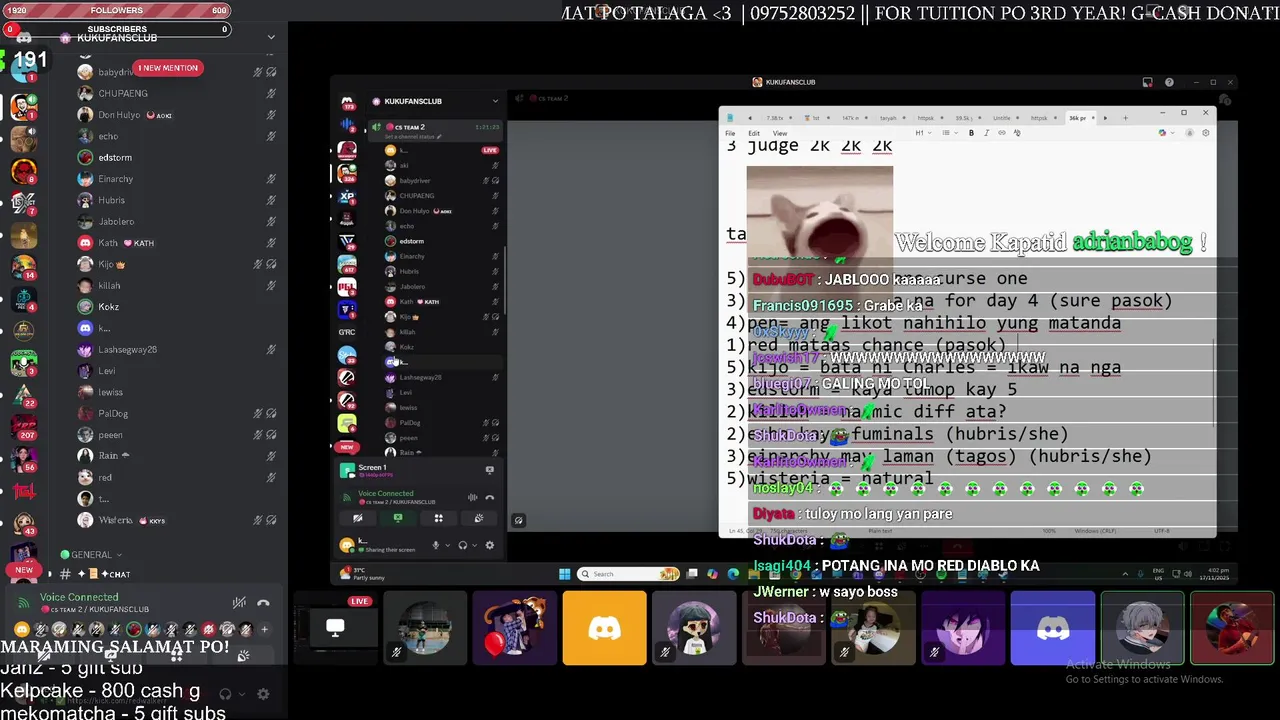Open the weather widget showing Partly sunny
Image resolution: width=1280 pixels, height=720 pixels.
362,574
